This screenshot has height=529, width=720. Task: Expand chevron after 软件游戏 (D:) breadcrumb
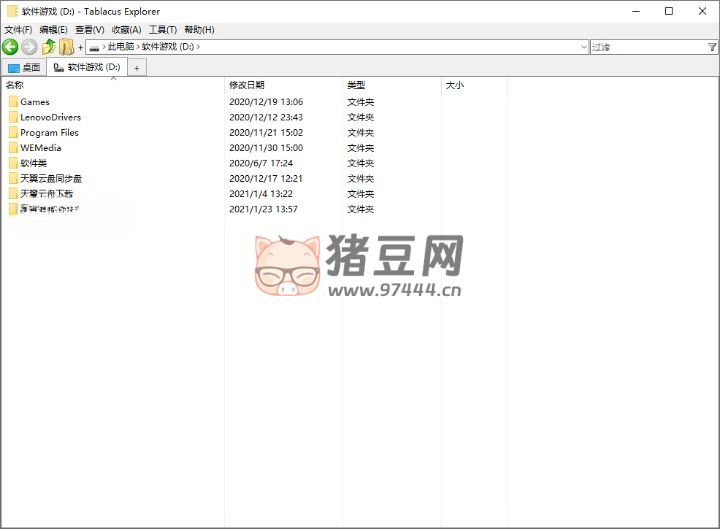click(x=198, y=47)
